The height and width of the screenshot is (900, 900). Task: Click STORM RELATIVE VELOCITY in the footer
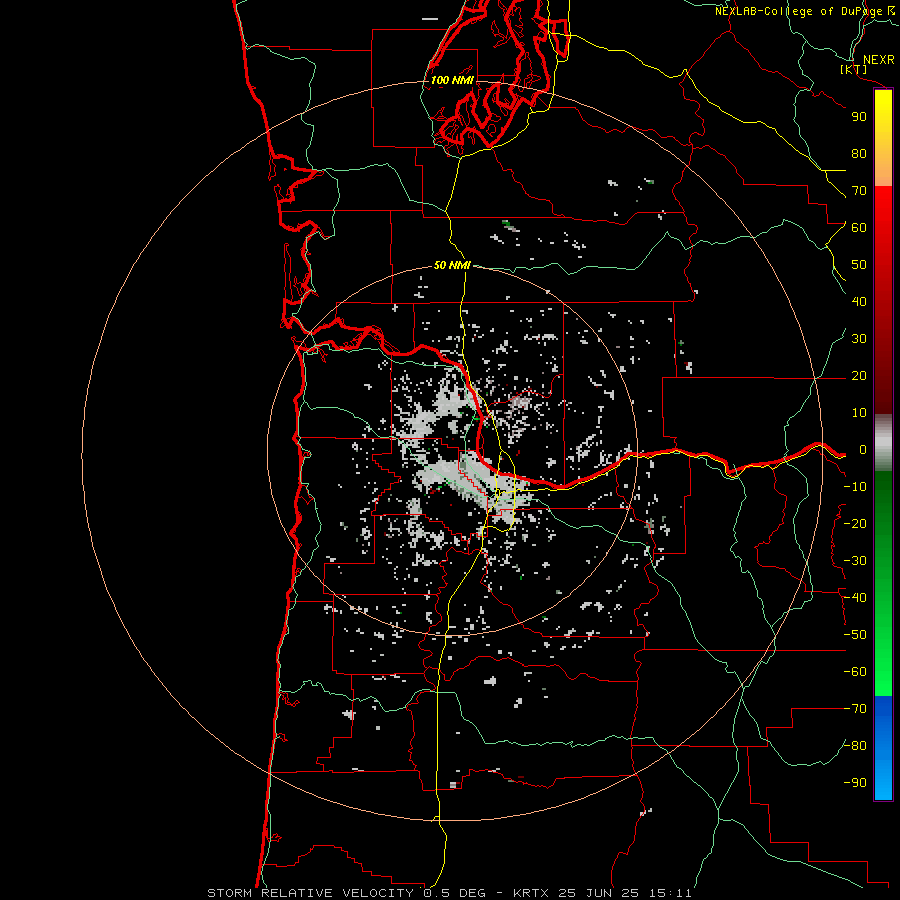[x=310, y=893]
